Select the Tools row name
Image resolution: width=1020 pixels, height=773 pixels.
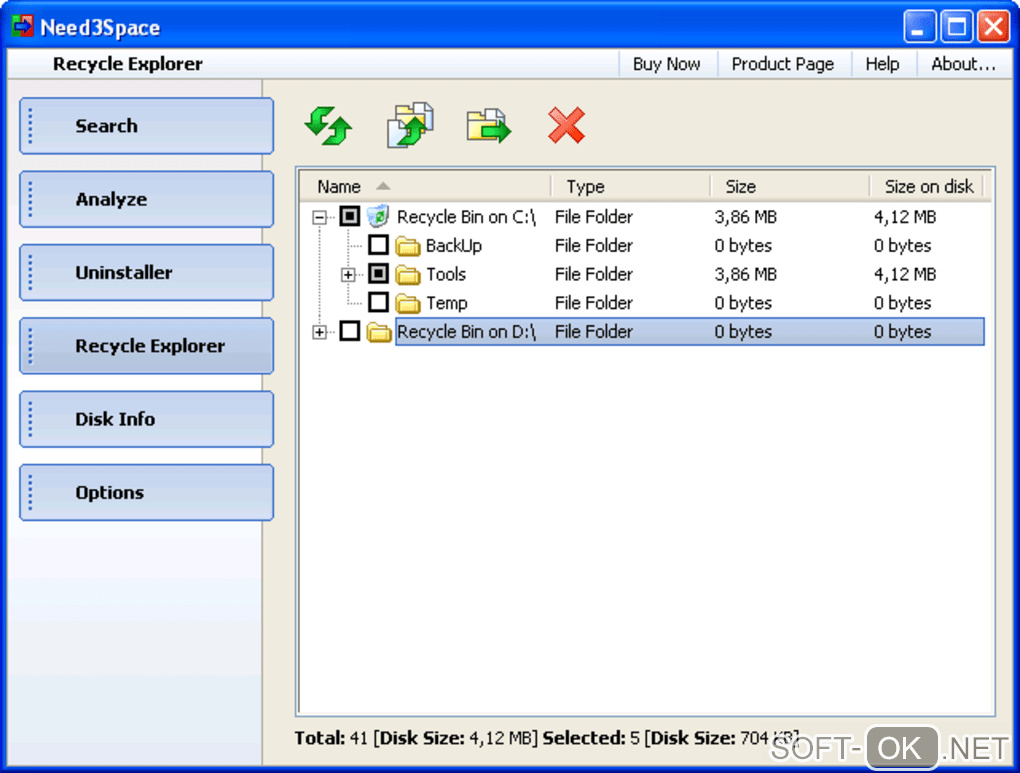pyautogui.click(x=446, y=274)
